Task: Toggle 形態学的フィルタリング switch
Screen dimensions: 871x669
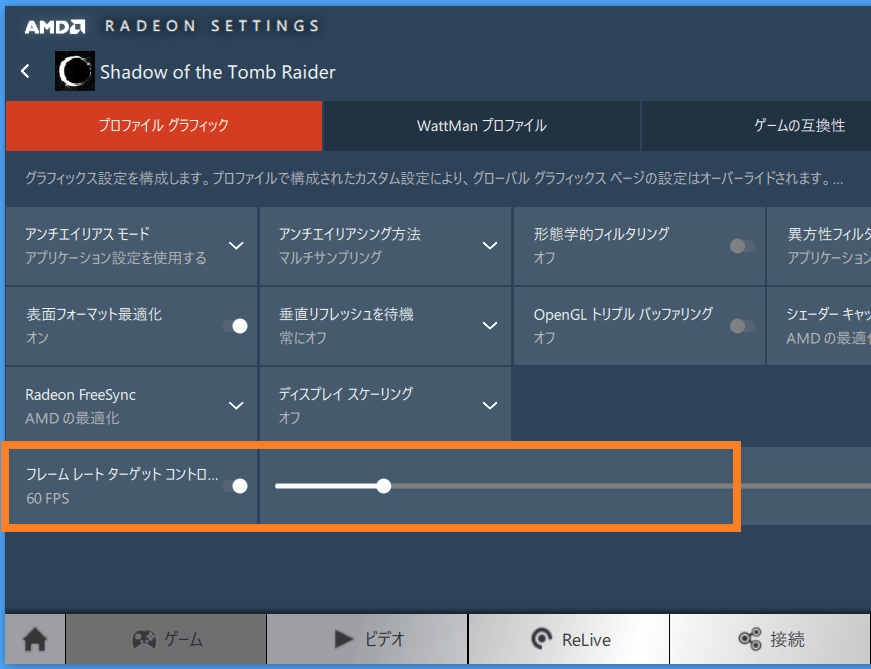Action: (x=742, y=246)
